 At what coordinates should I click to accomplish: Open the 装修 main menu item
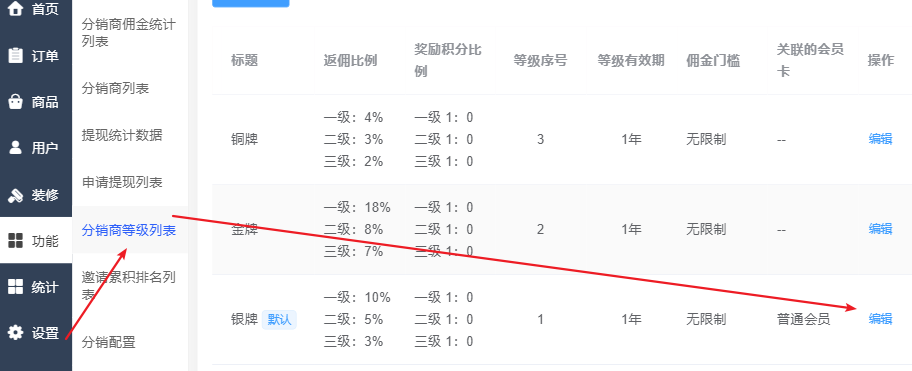(35, 195)
